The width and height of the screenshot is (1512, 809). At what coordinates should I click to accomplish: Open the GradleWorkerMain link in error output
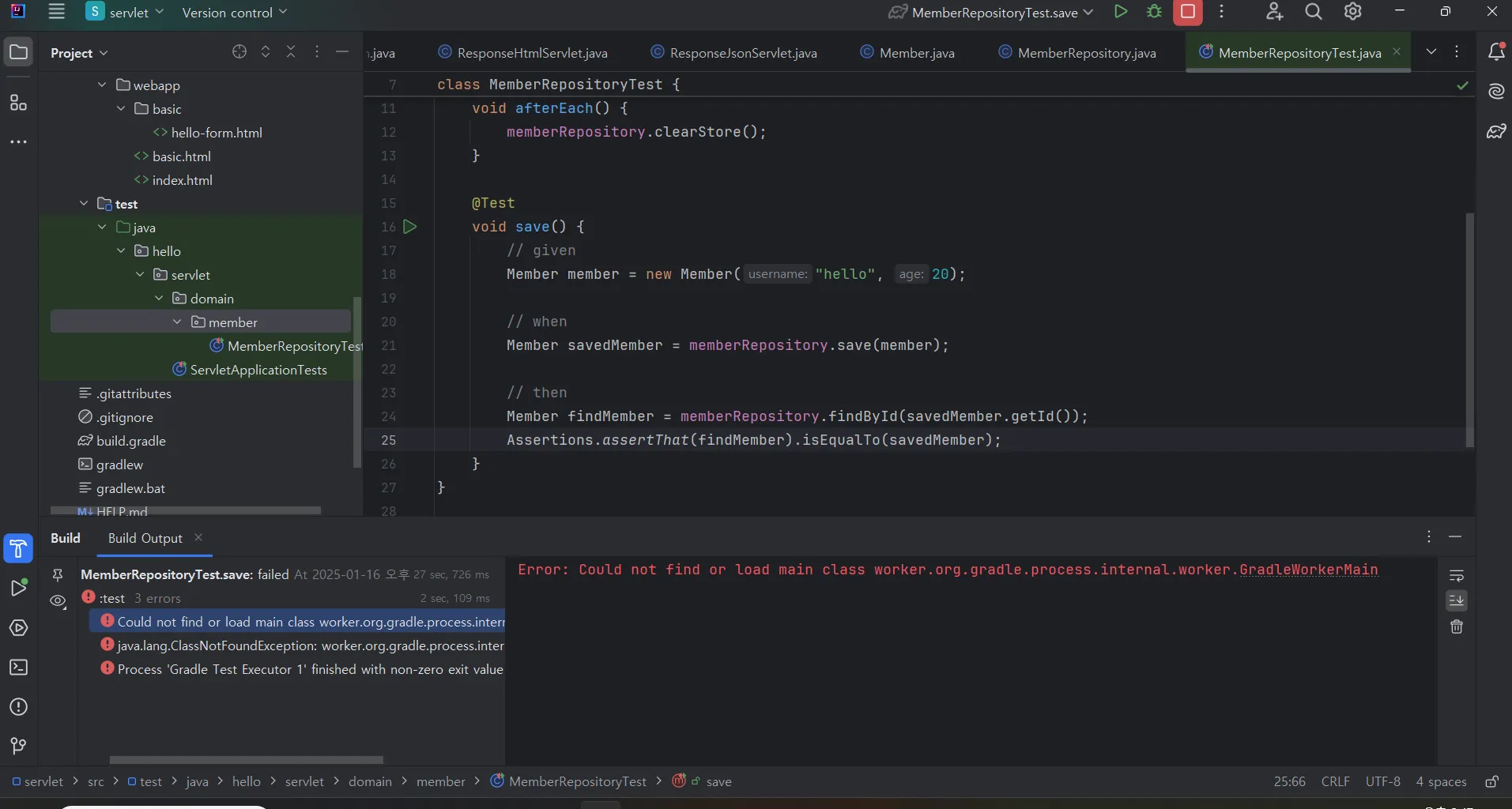click(1308, 570)
